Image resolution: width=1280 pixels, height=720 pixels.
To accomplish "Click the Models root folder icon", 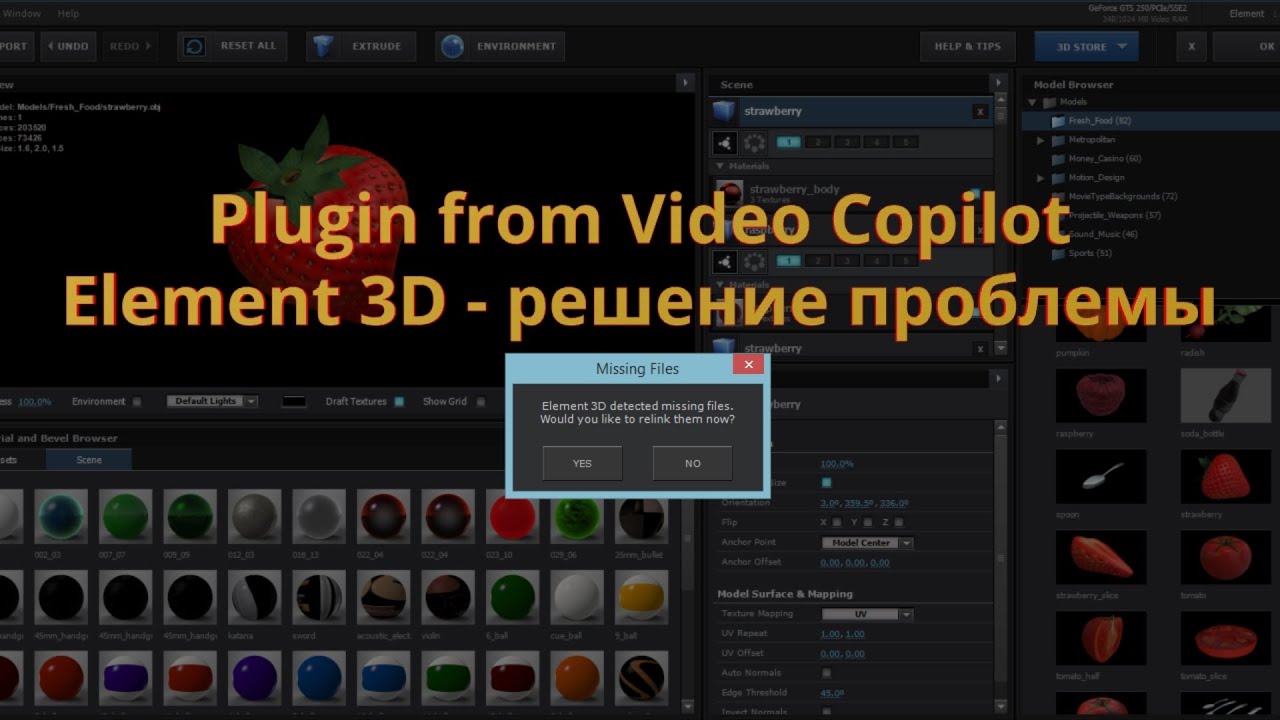I will pos(1049,102).
